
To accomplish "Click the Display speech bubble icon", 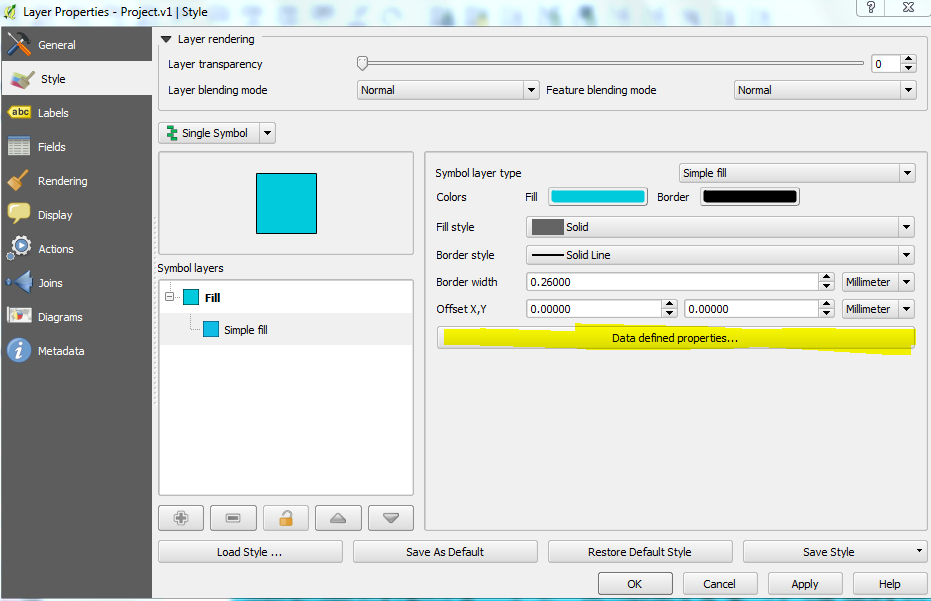I will [18, 214].
